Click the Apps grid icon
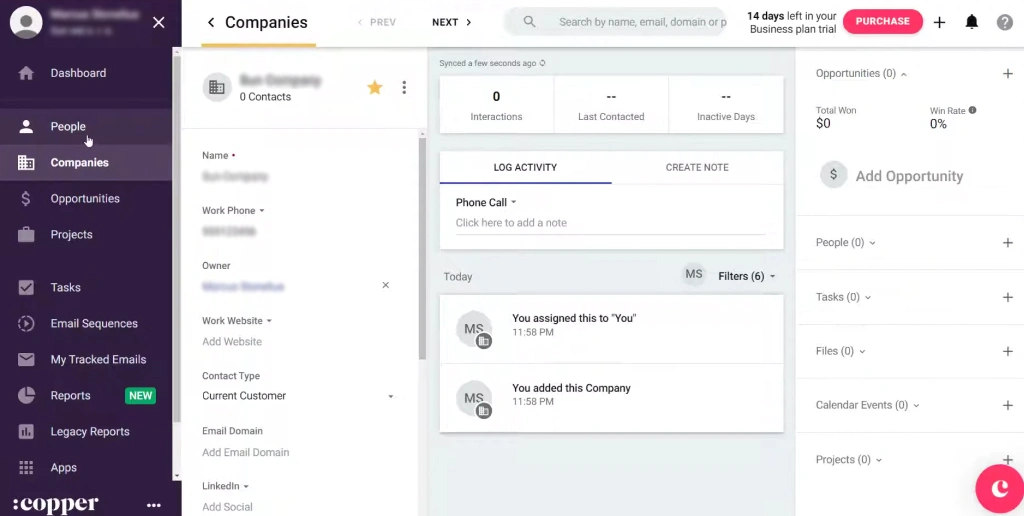 (26, 468)
